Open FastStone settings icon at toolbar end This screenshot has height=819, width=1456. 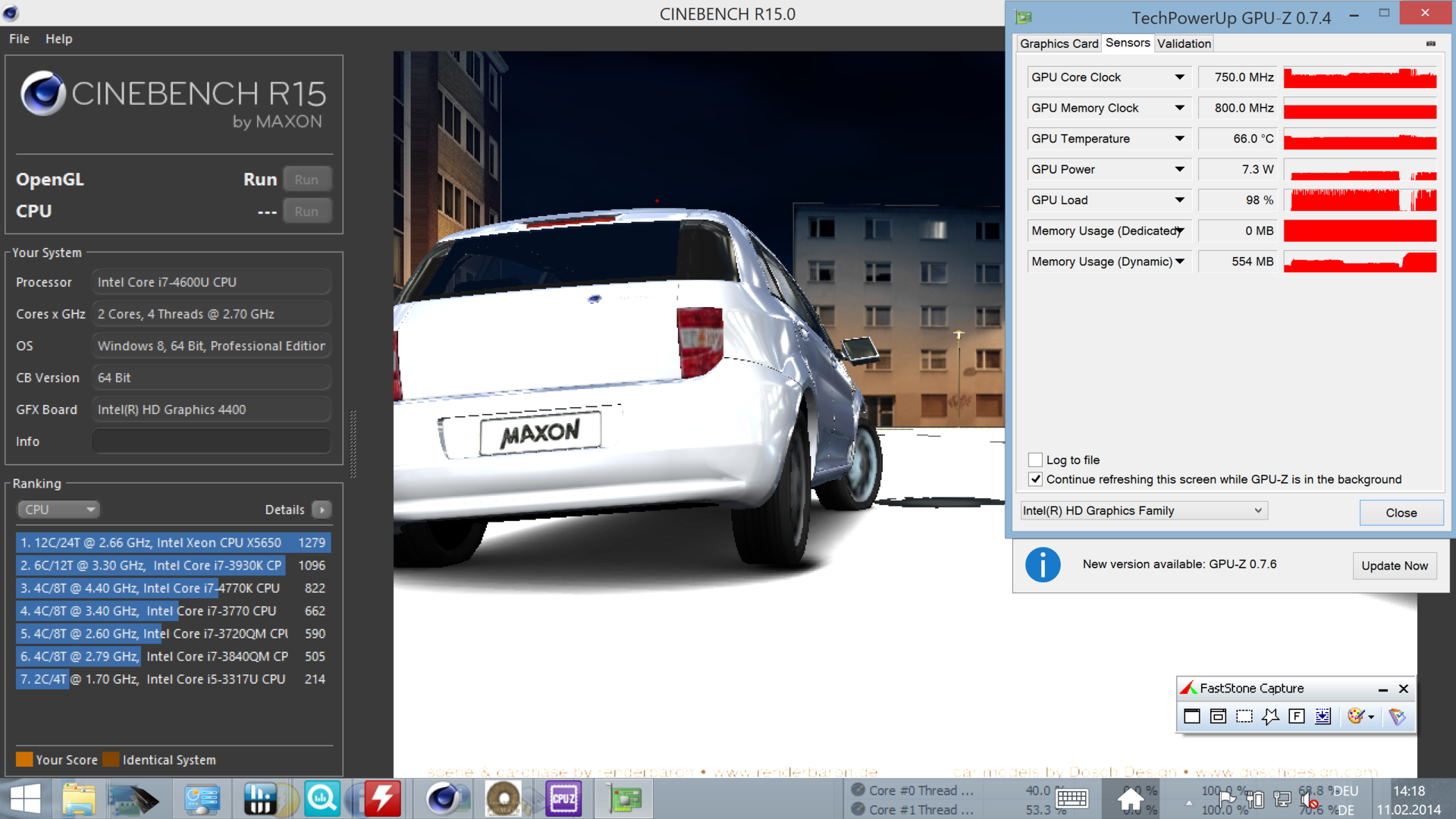point(1397,717)
